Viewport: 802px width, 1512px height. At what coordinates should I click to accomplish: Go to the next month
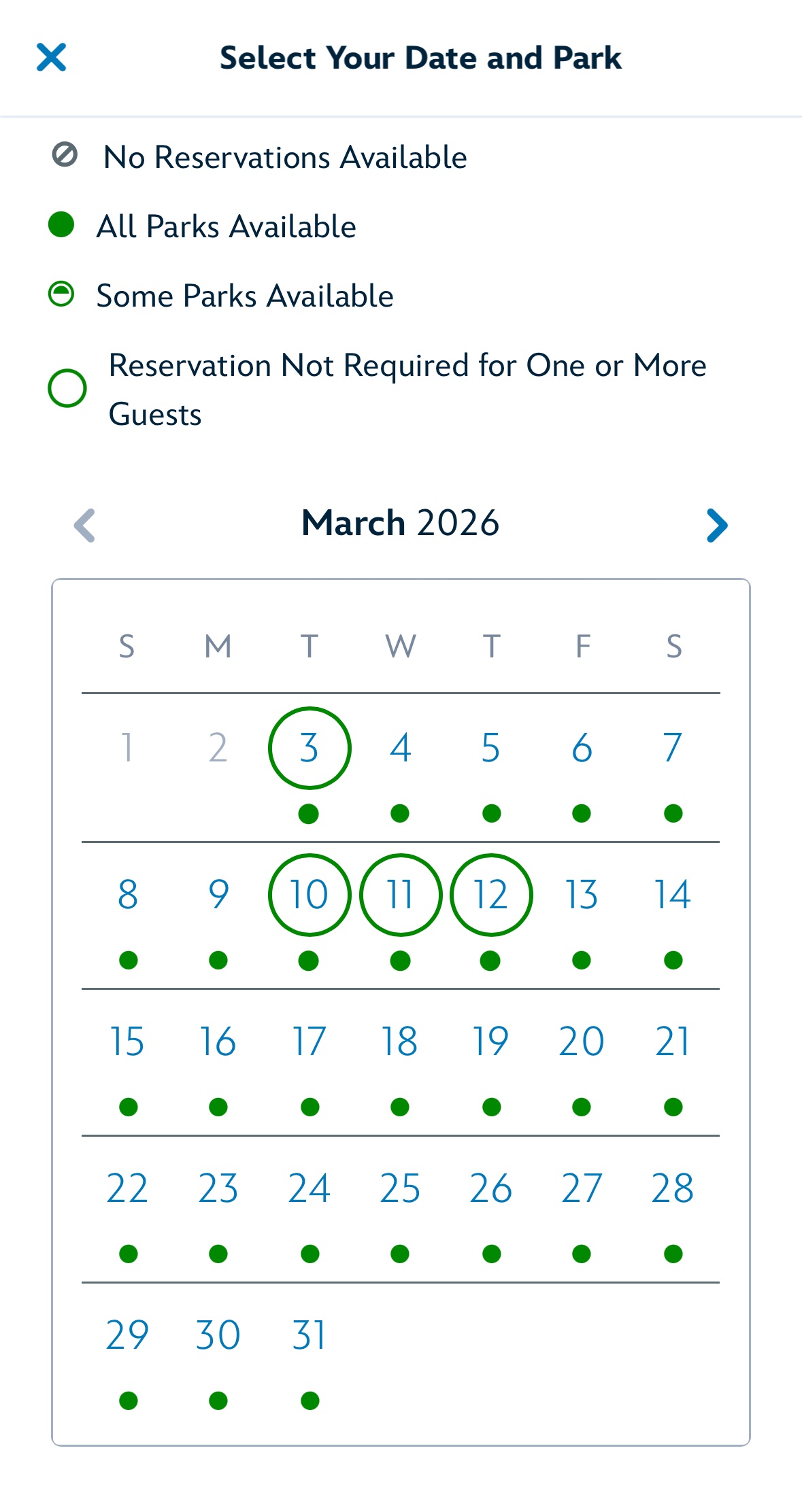(x=717, y=526)
